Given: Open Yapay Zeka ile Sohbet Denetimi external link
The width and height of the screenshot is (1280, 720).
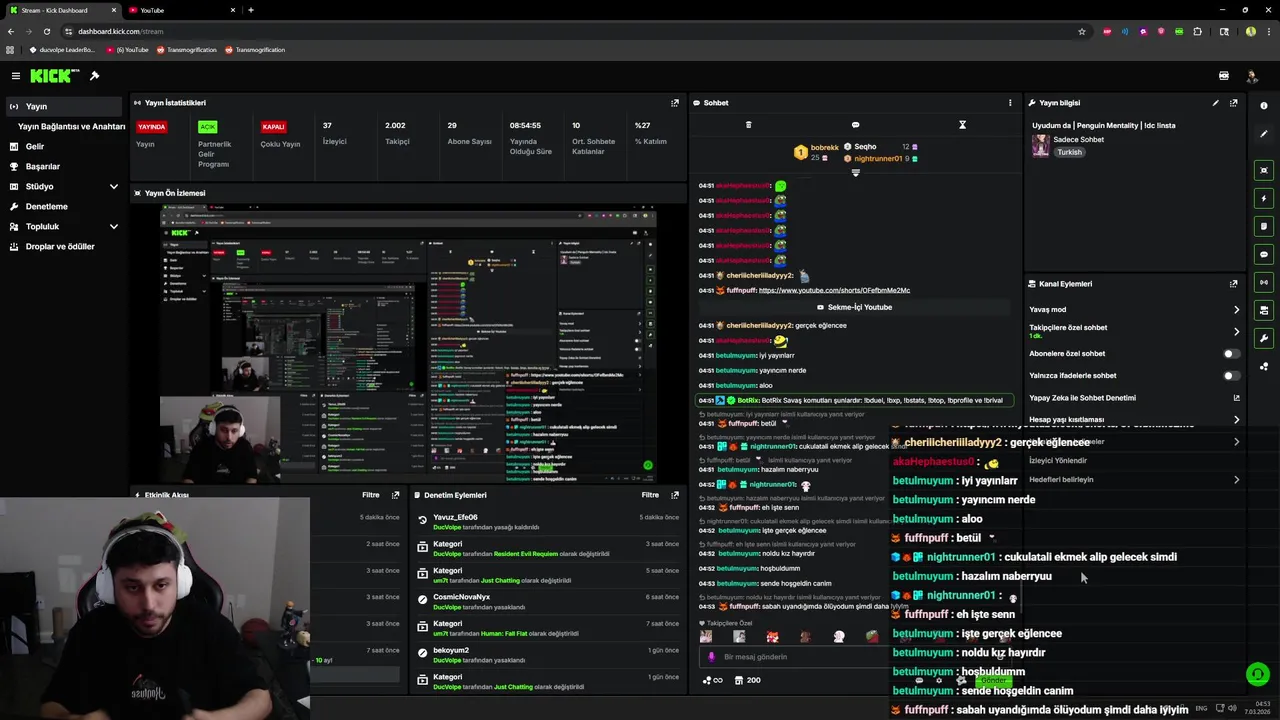Looking at the screenshot, I should 1236,398.
